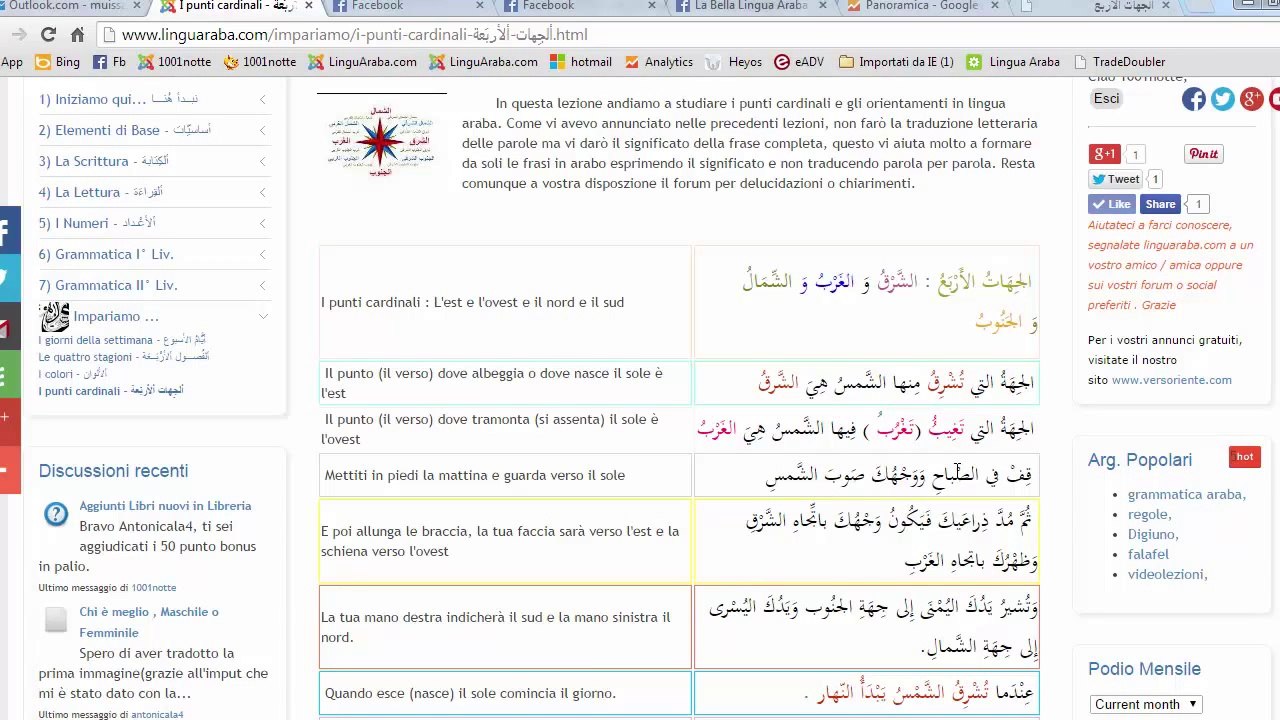This screenshot has width=1280, height=720.
Task: Click the Esci logout button
Action: [1106, 98]
